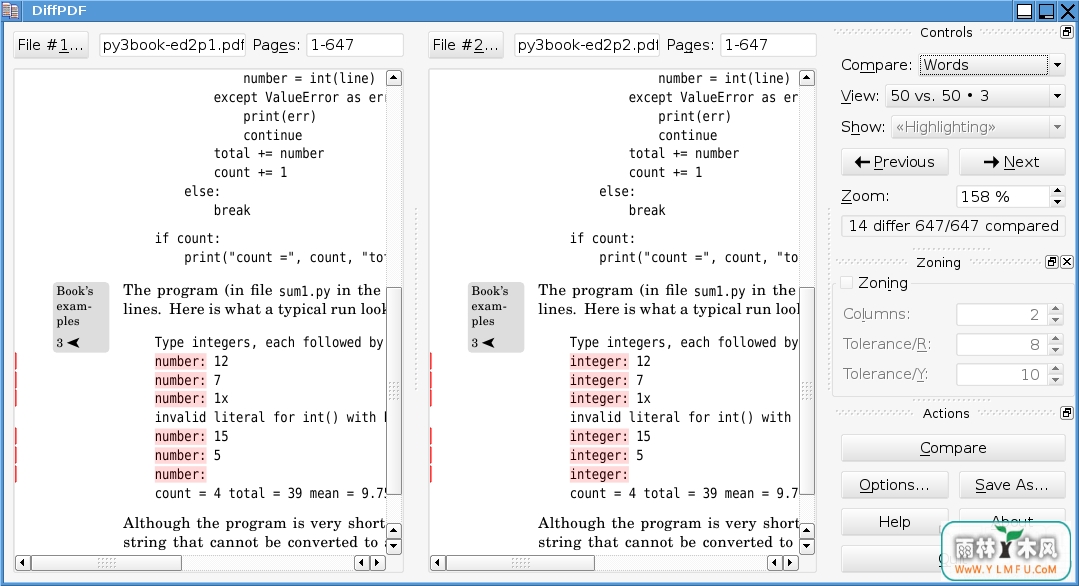This screenshot has width=1079, height=586.
Task: Decrease the Zoom percentage with down arrow
Action: coord(1057,202)
